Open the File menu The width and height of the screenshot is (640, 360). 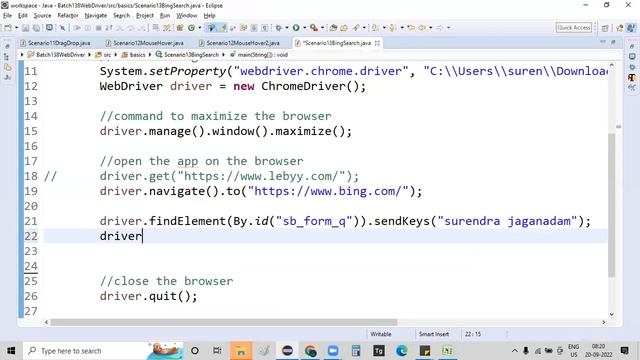pos(7,16)
